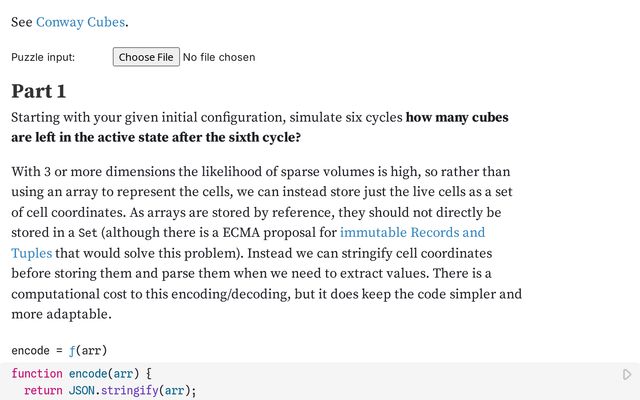This screenshot has height=400, width=640.
Task: Click the return JSON.stringify(arr) code line
Action: pos(110,391)
